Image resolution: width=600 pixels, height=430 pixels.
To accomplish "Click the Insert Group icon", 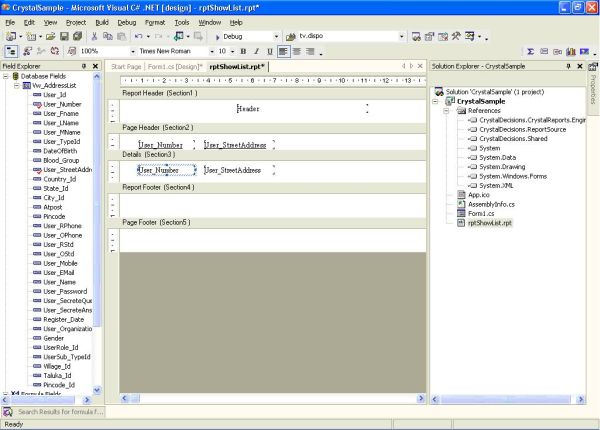I will tap(544, 51).
